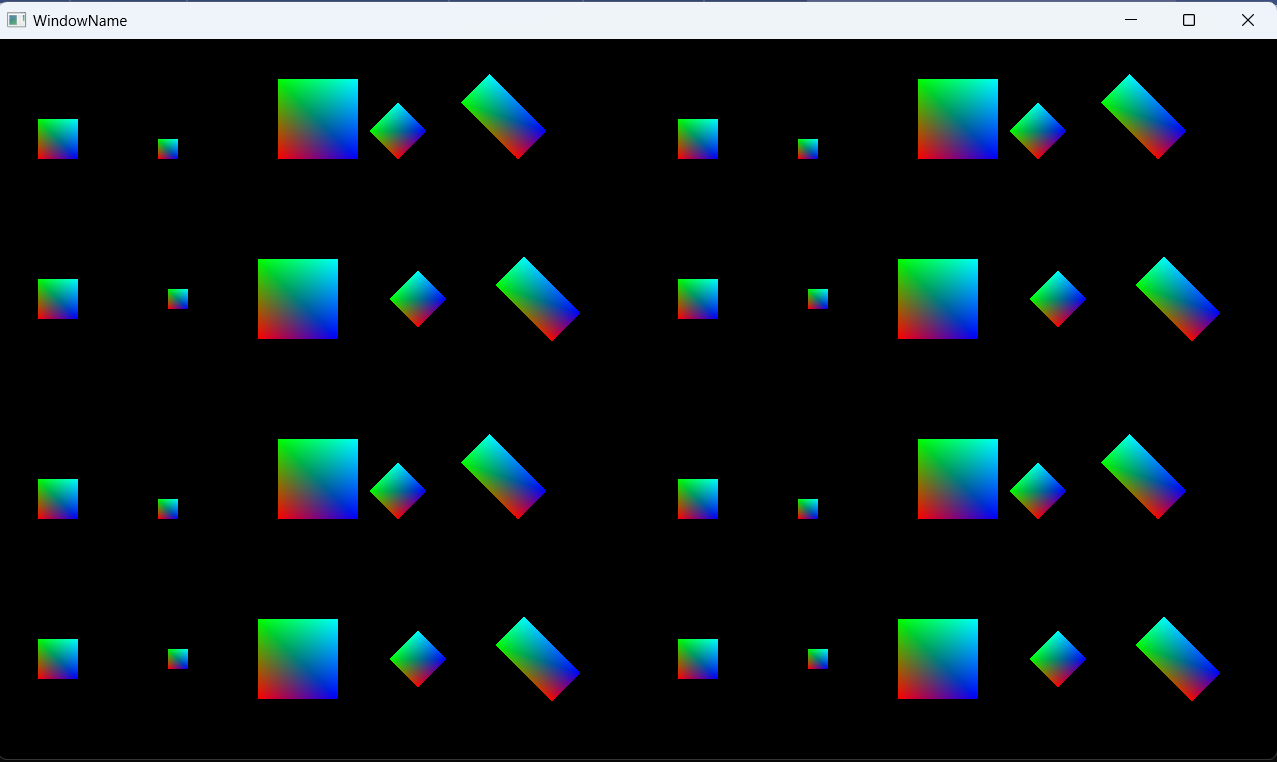The height and width of the screenshot is (762, 1277).
Task: Select medium square at far left of third row
Action: tap(58, 499)
